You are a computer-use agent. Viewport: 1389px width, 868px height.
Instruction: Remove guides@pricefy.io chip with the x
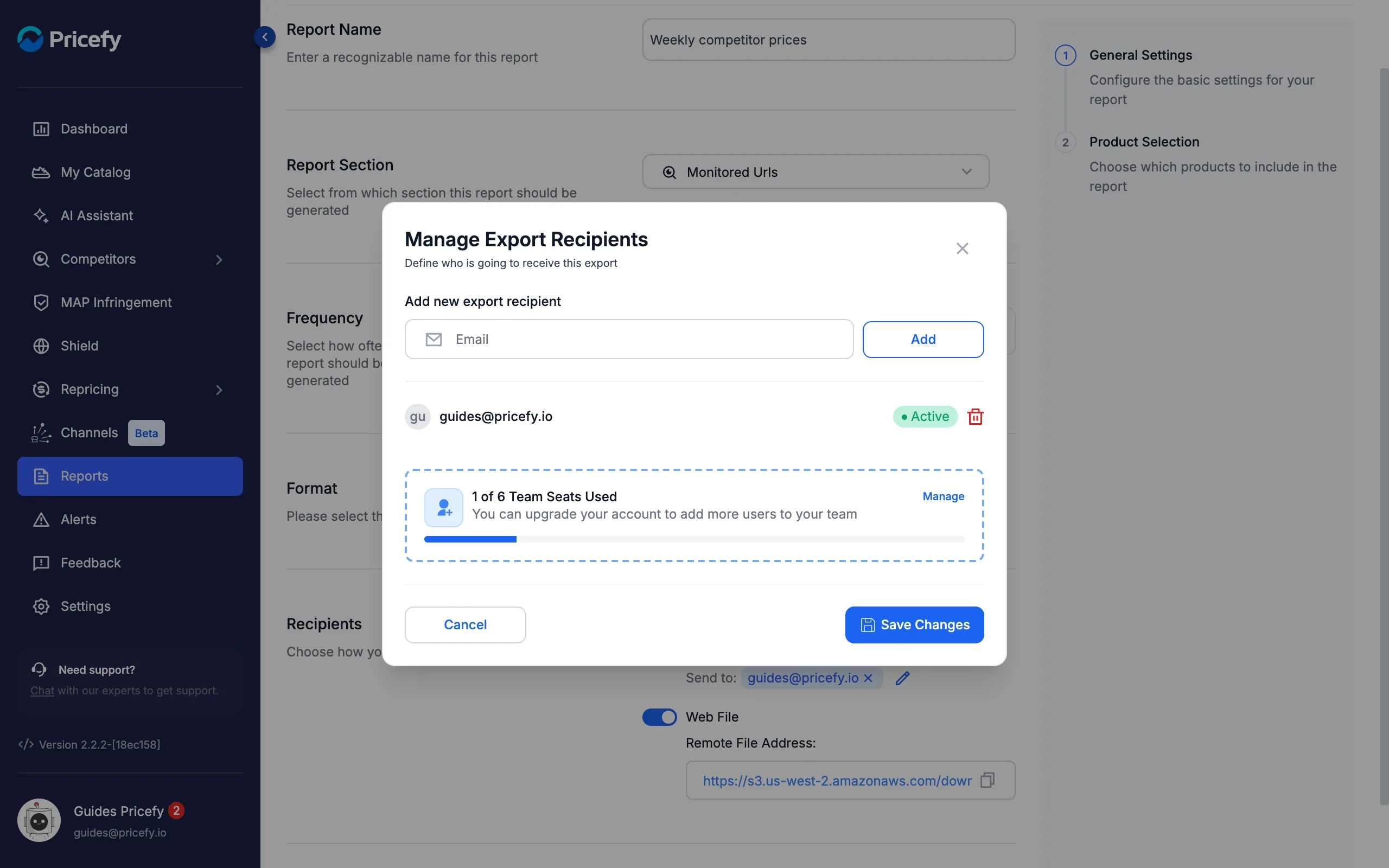tap(868, 678)
